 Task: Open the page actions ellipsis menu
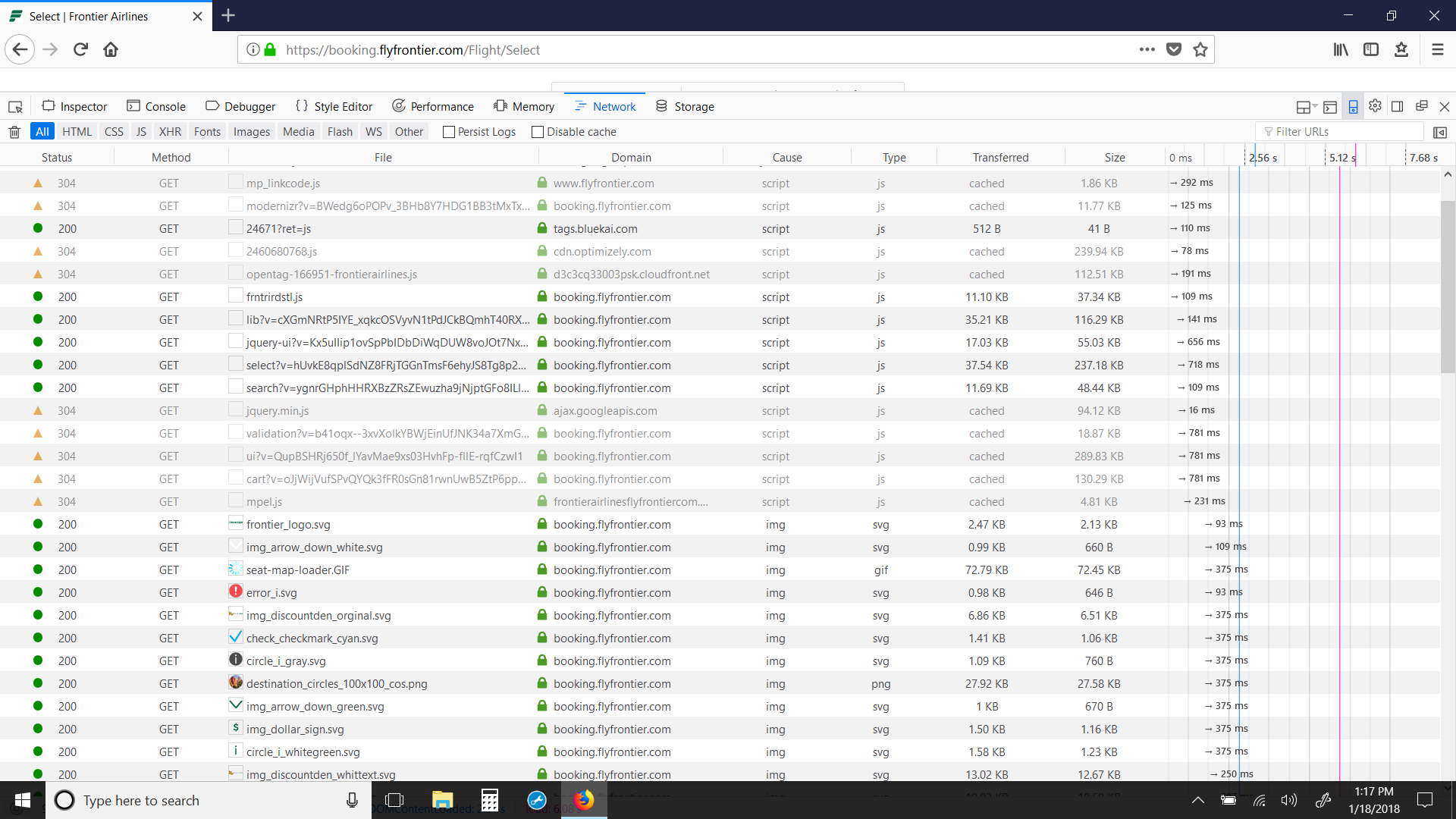click(x=1147, y=50)
